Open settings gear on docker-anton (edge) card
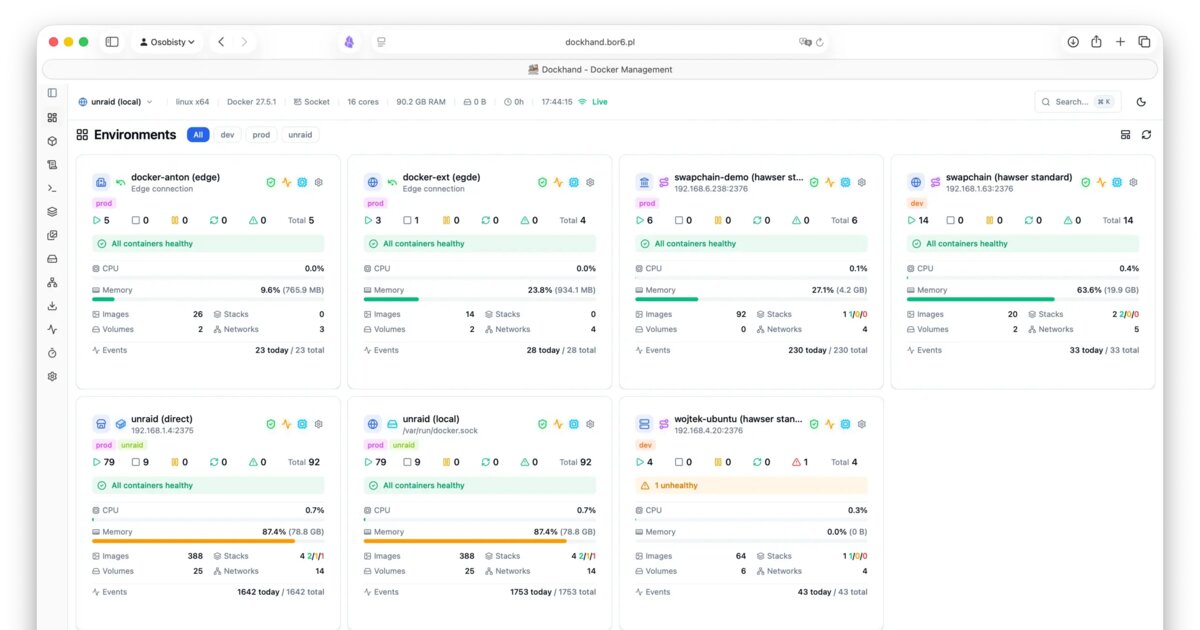 [x=319, y=182]
